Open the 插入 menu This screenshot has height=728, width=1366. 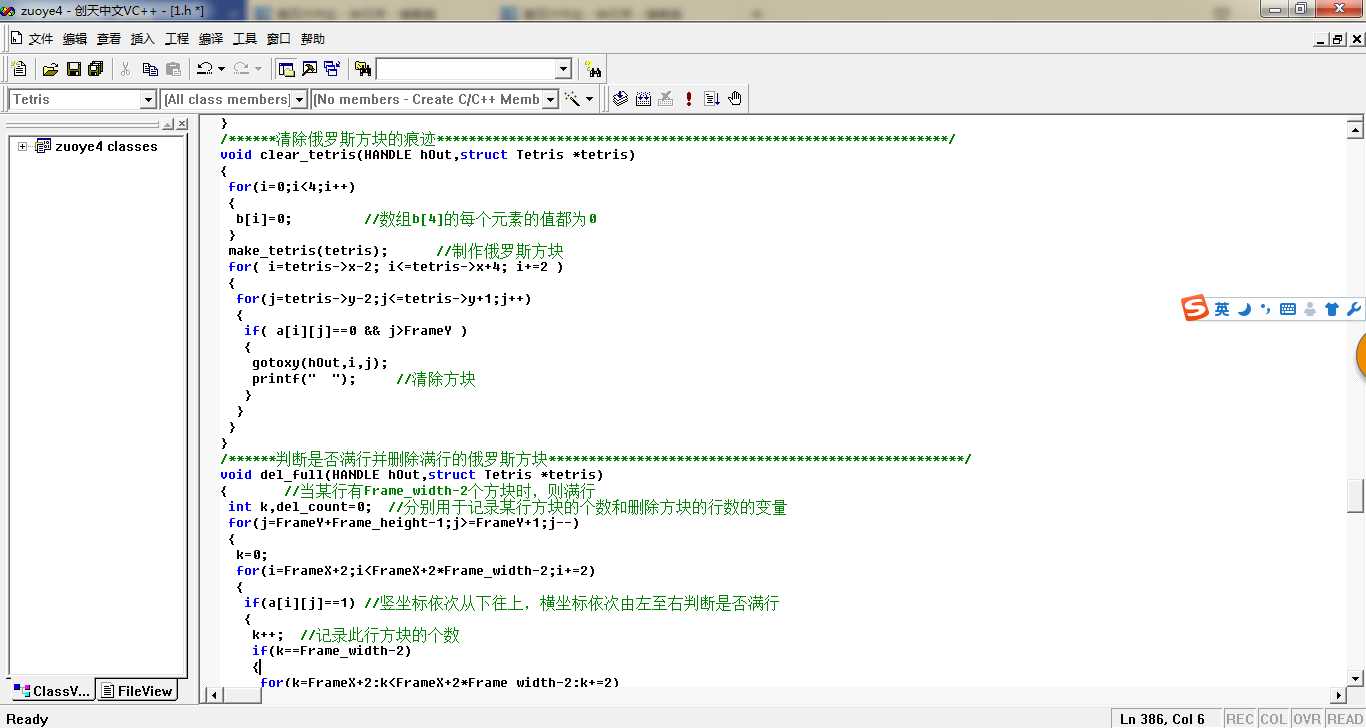click(x=142, y=38)
